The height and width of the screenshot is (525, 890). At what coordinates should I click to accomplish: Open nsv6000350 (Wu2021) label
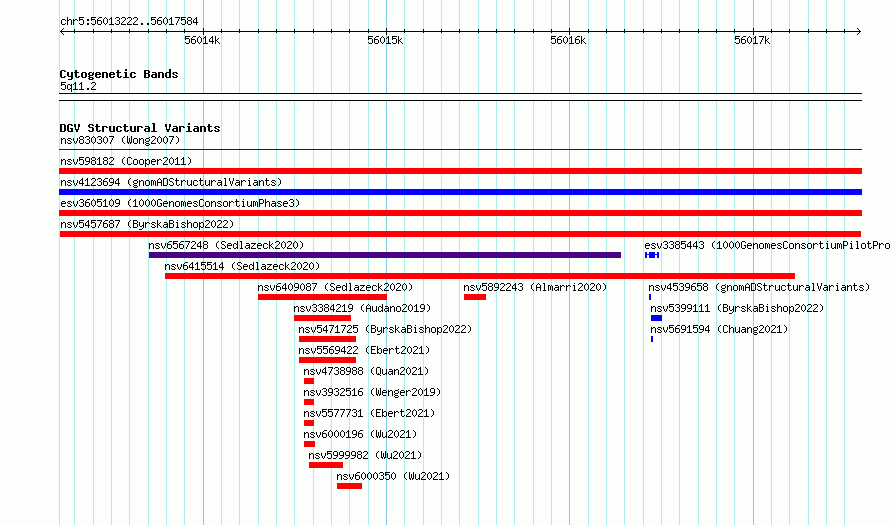[393, 476]
